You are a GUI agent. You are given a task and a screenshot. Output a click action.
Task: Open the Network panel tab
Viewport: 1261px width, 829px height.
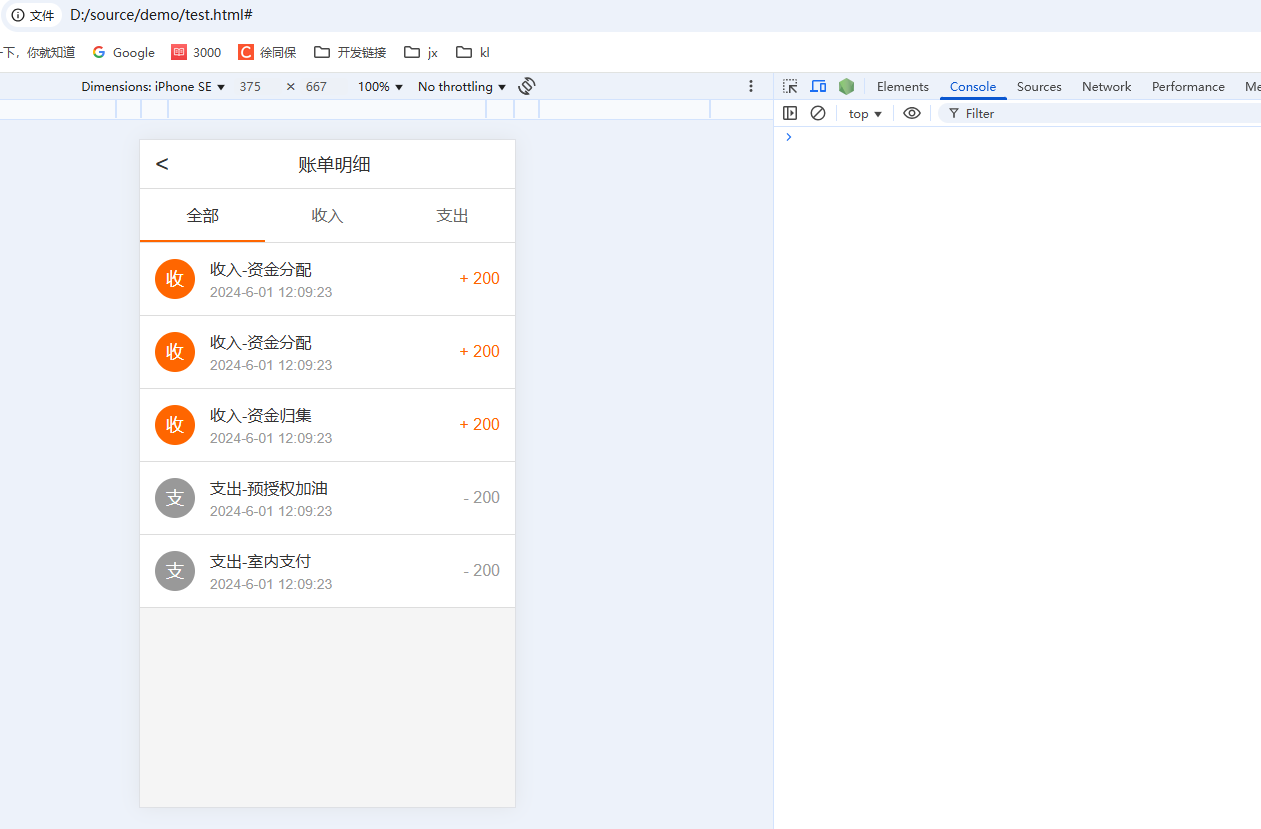pos(1106,87)
